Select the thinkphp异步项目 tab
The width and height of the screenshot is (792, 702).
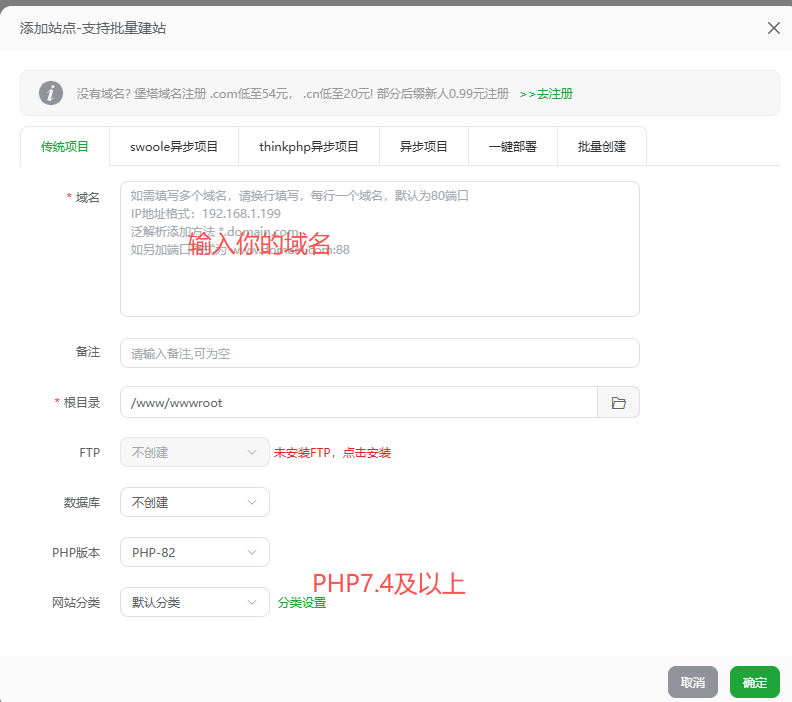308,146
